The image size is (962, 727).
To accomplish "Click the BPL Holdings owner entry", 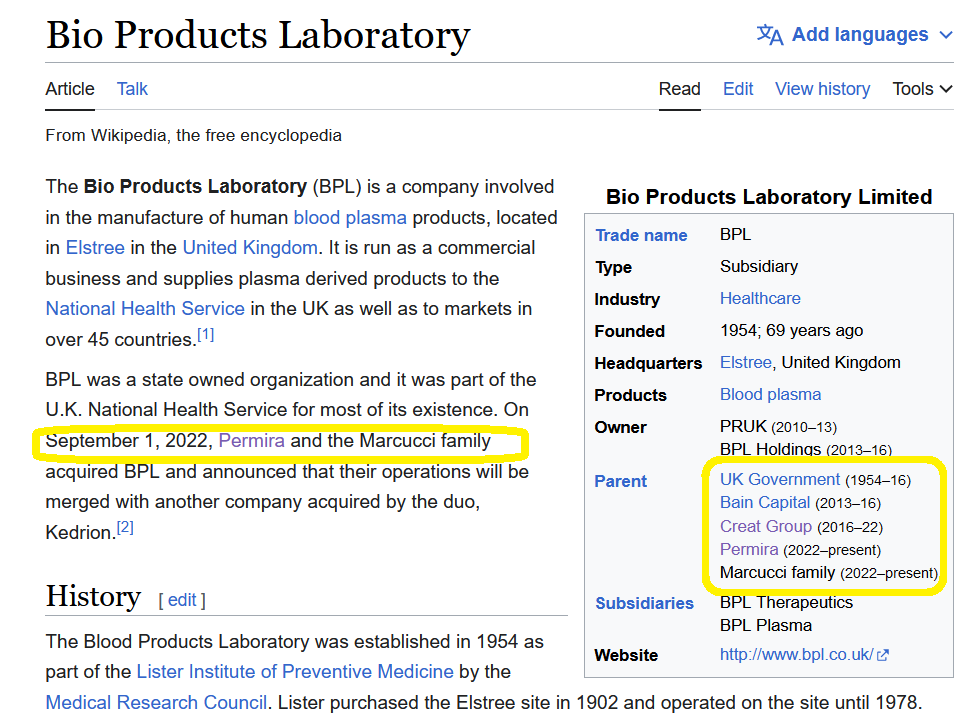I will coord(806,450).
